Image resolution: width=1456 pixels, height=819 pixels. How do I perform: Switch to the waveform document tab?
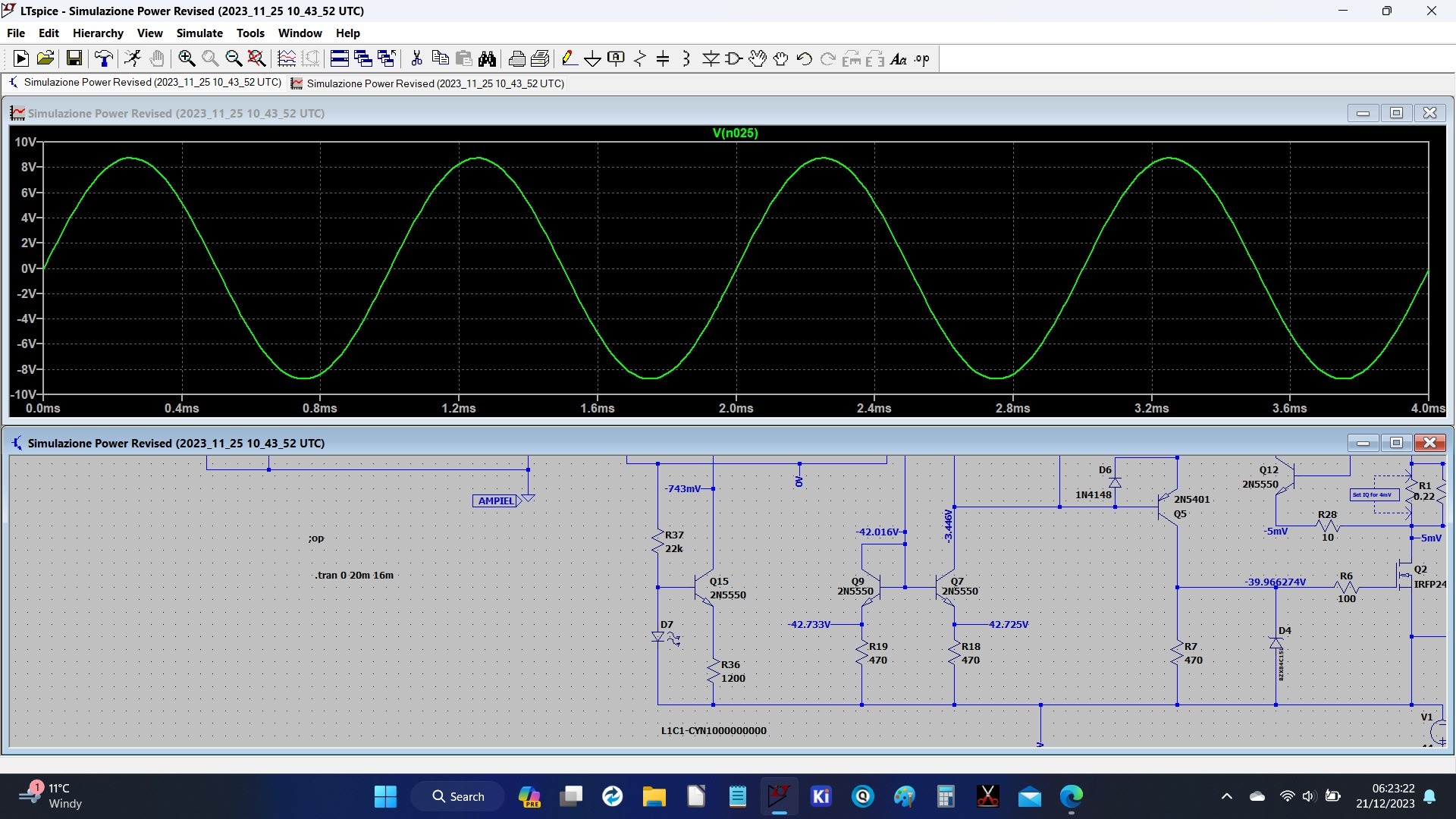tap(428, 83)
